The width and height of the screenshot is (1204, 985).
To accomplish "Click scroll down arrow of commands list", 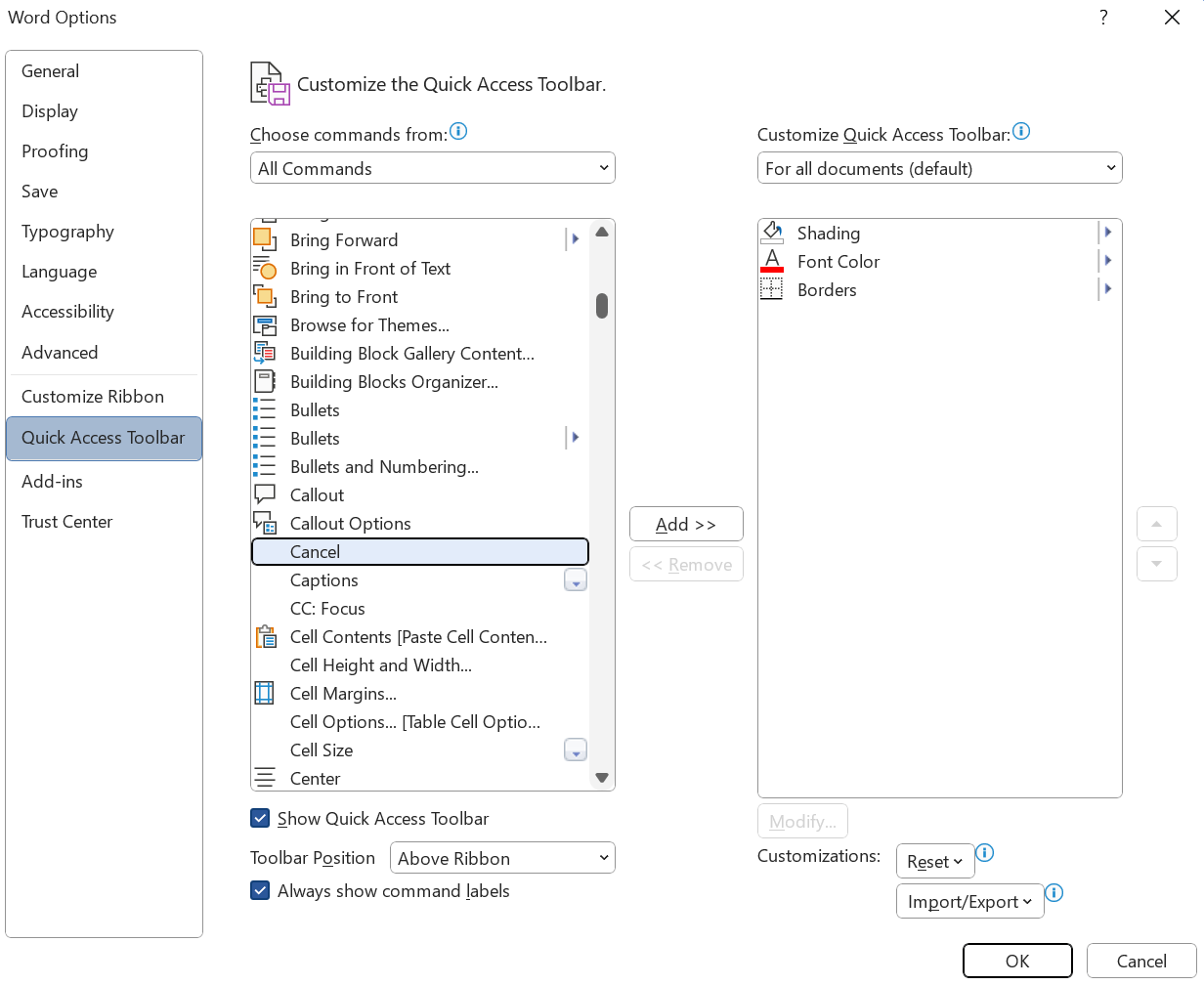I will click(602, 778).
